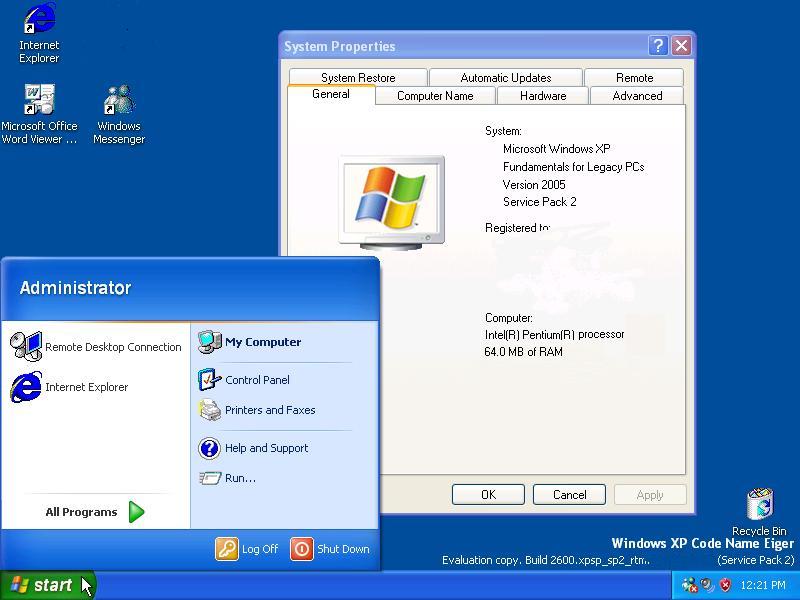
Task: Switch to the Hardware tab
Action: coord(542,96)
